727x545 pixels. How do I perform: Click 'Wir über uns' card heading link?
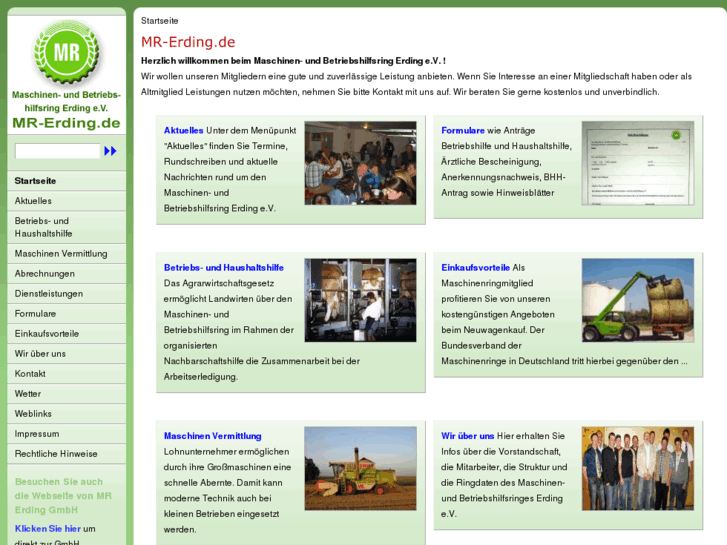(x=467, y=436)
